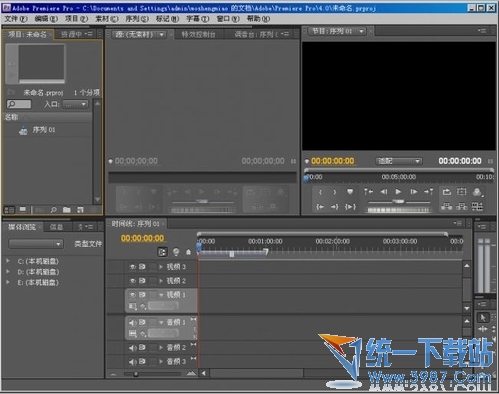Open the Trim monitor icon
Screen dimensions: 499x394
pos(477,207)
